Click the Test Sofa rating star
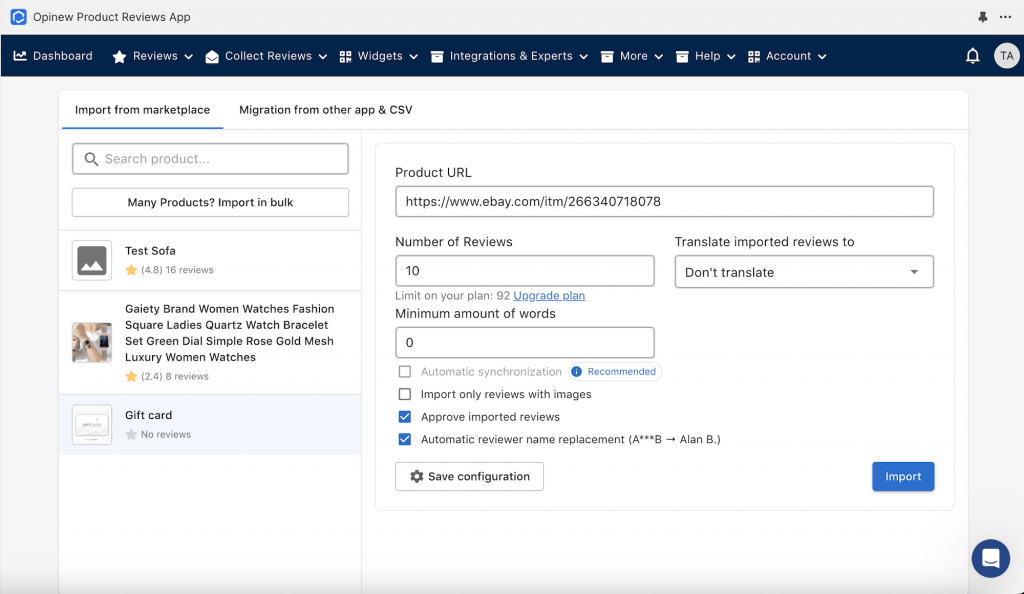Screen dimensions: 1024x594 (131, 270)
